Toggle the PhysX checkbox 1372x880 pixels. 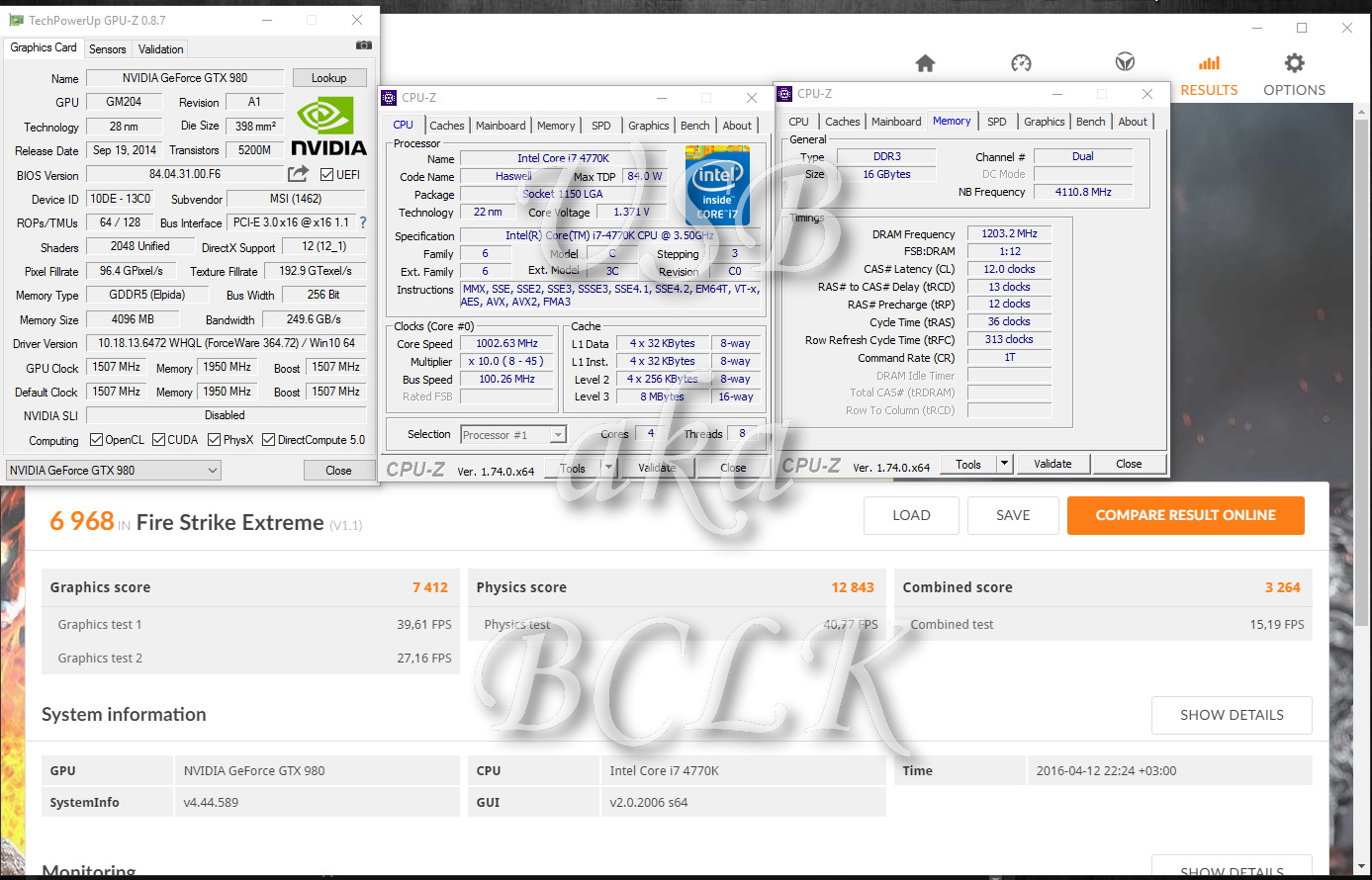click(x=214, y=440)
